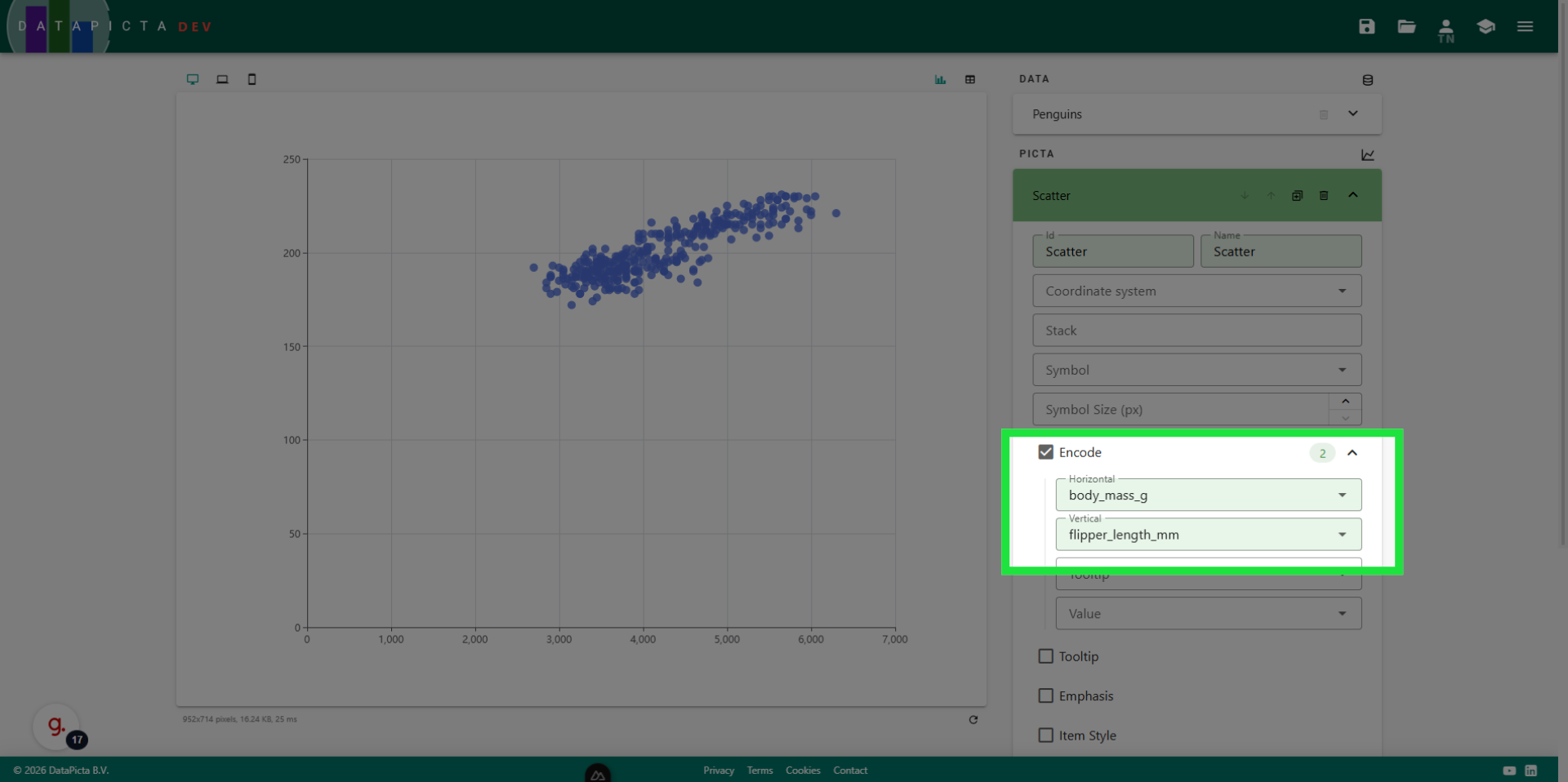
Task: Show the data table view icon
Action: point(970,79)
